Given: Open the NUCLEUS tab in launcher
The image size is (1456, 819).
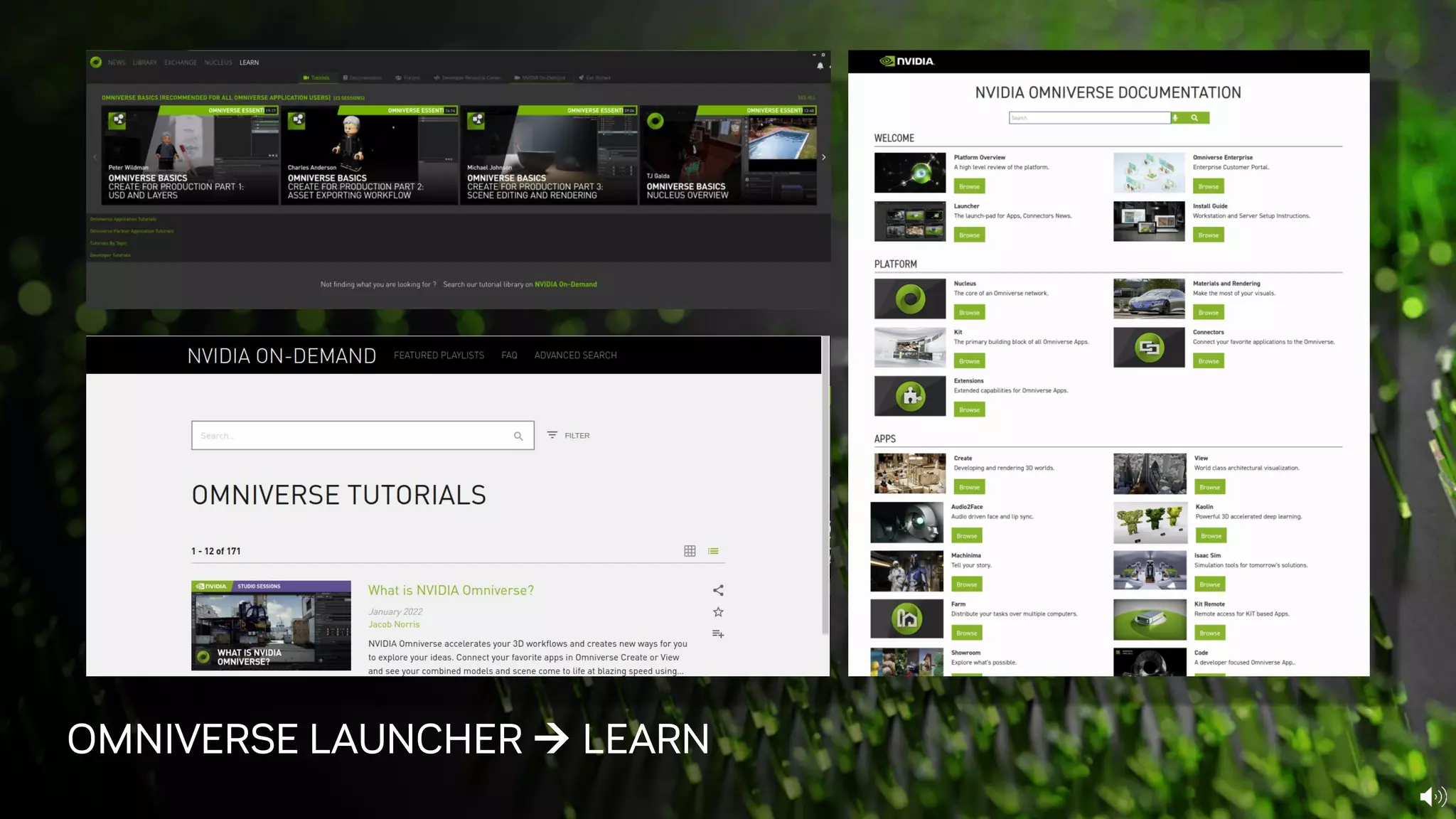Looking at the screenshot, I should 218,63.
